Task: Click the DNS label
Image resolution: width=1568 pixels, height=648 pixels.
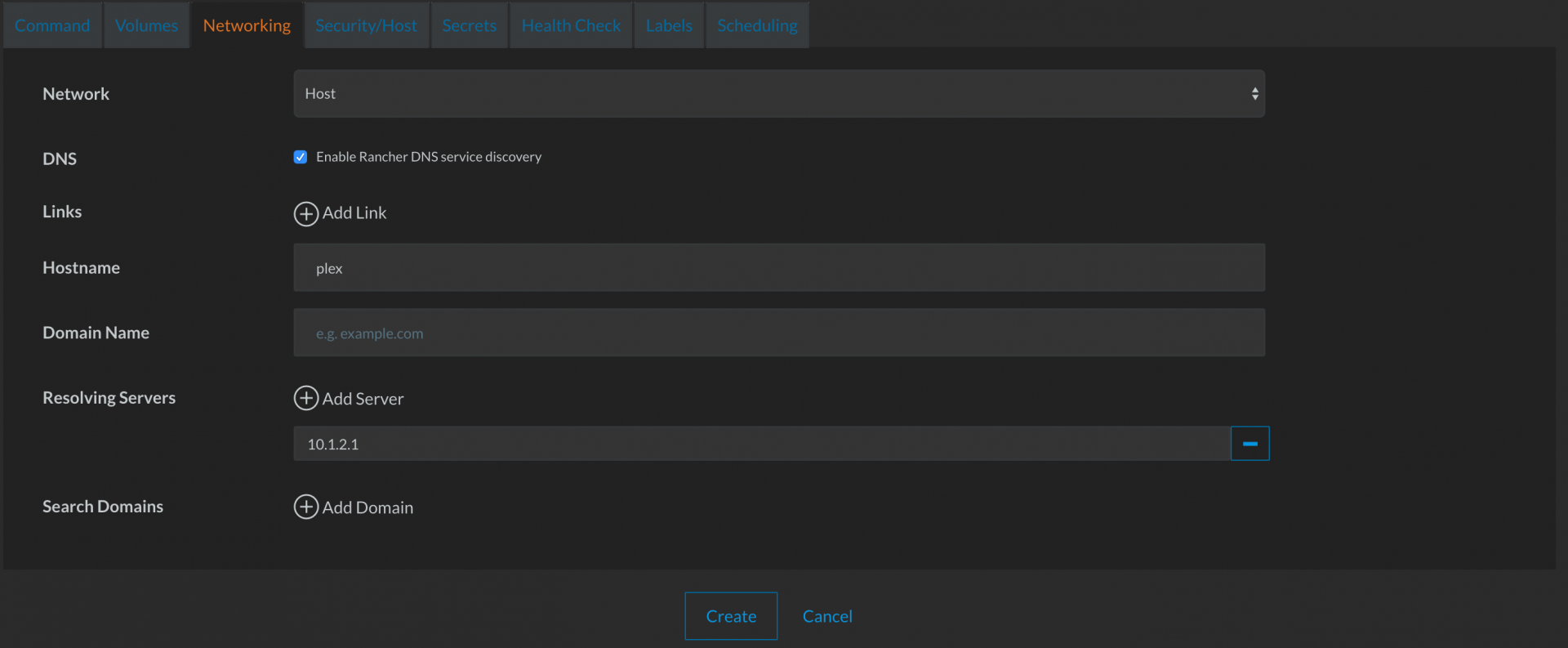Action: [60, 159]
